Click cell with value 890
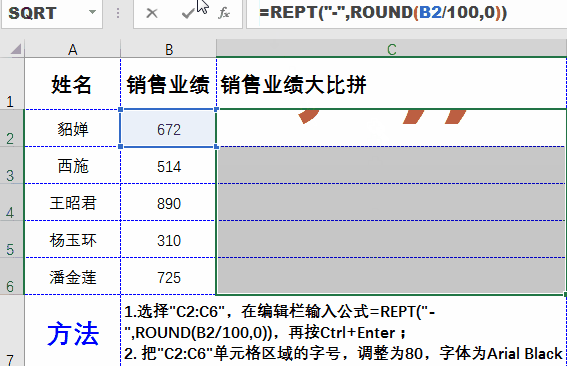 click(169, 203)
